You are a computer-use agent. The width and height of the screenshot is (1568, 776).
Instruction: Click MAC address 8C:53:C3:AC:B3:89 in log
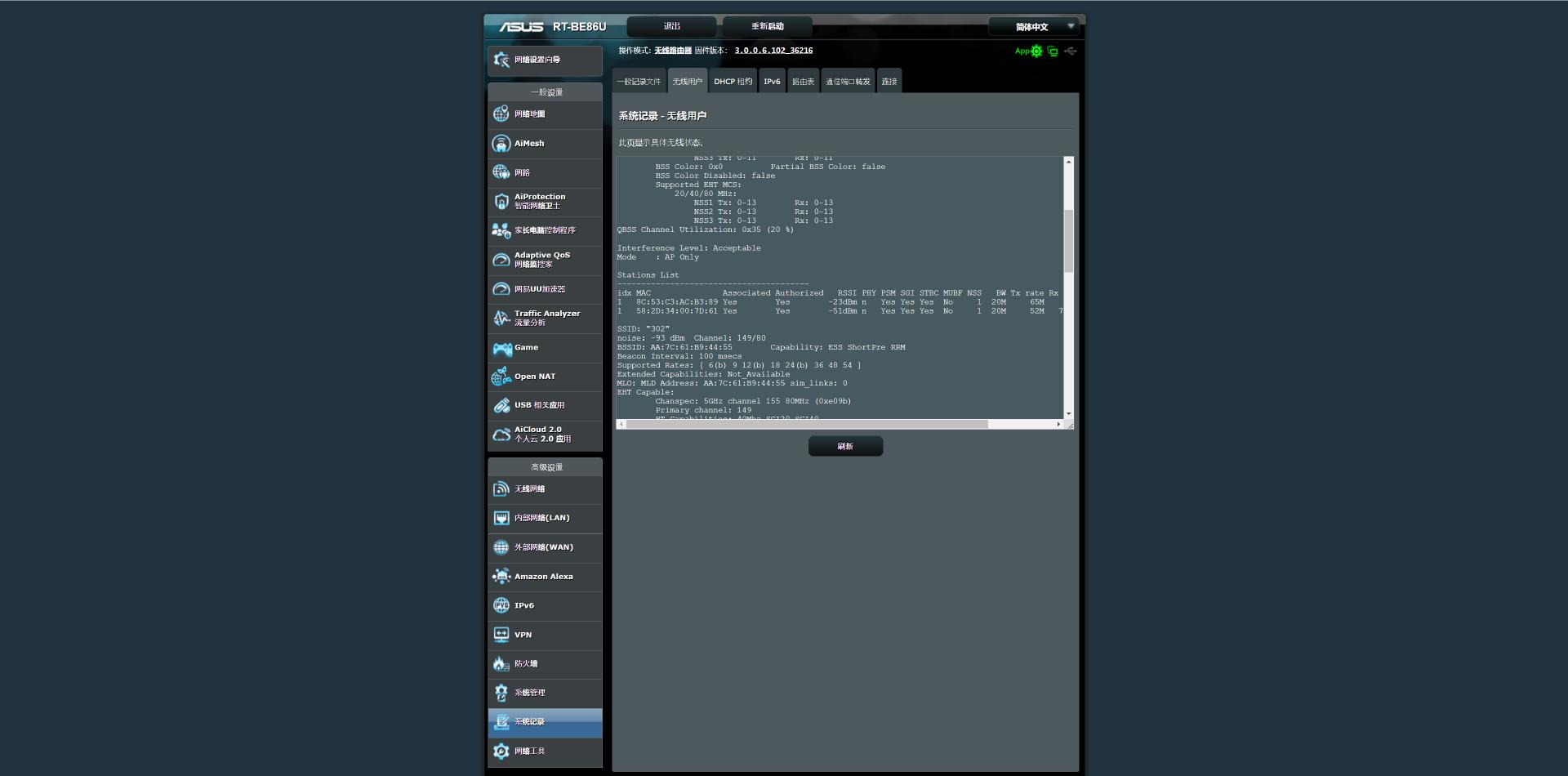coord(677,302)
